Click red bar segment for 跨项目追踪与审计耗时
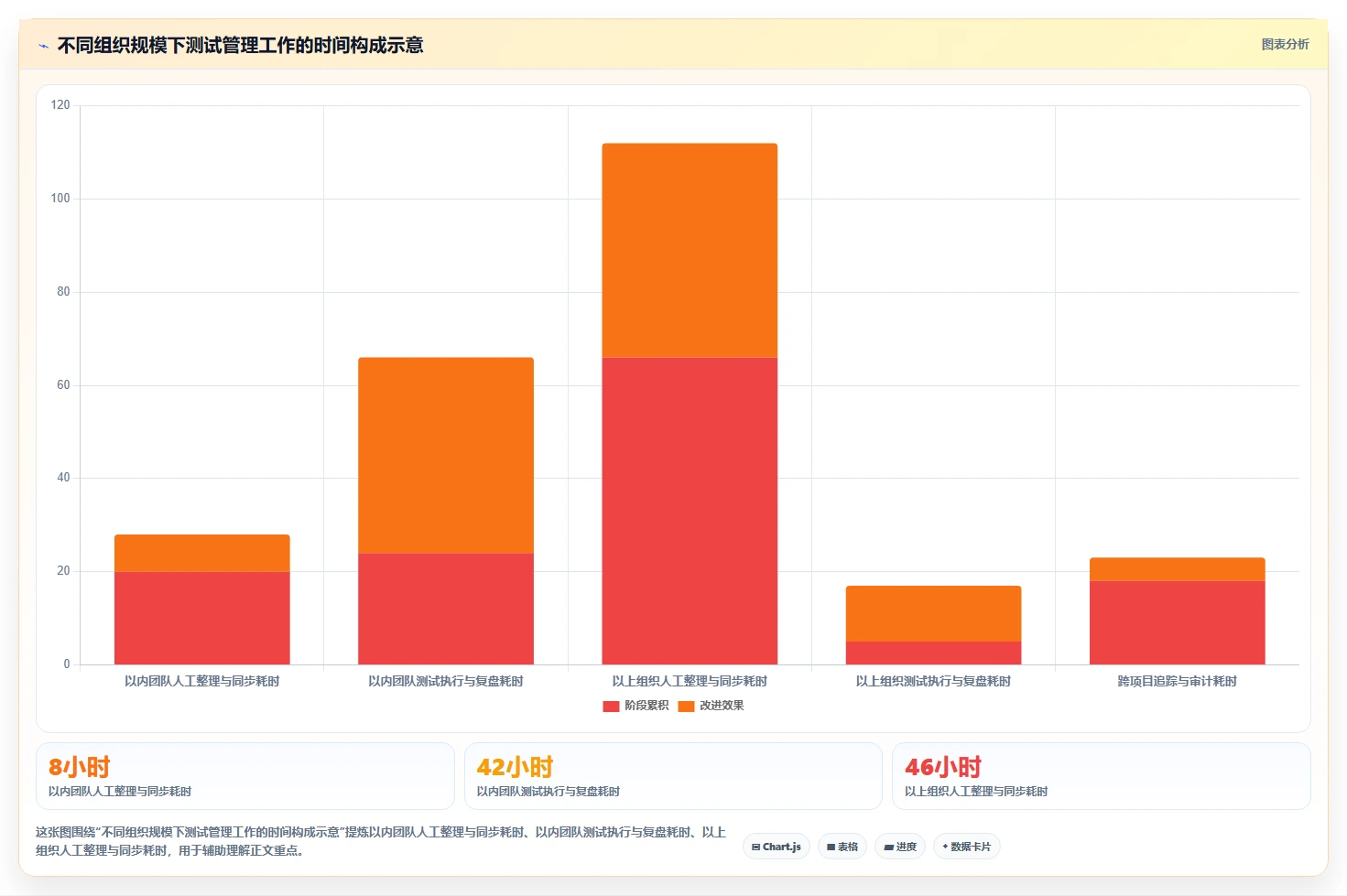 coord(1177,622)
